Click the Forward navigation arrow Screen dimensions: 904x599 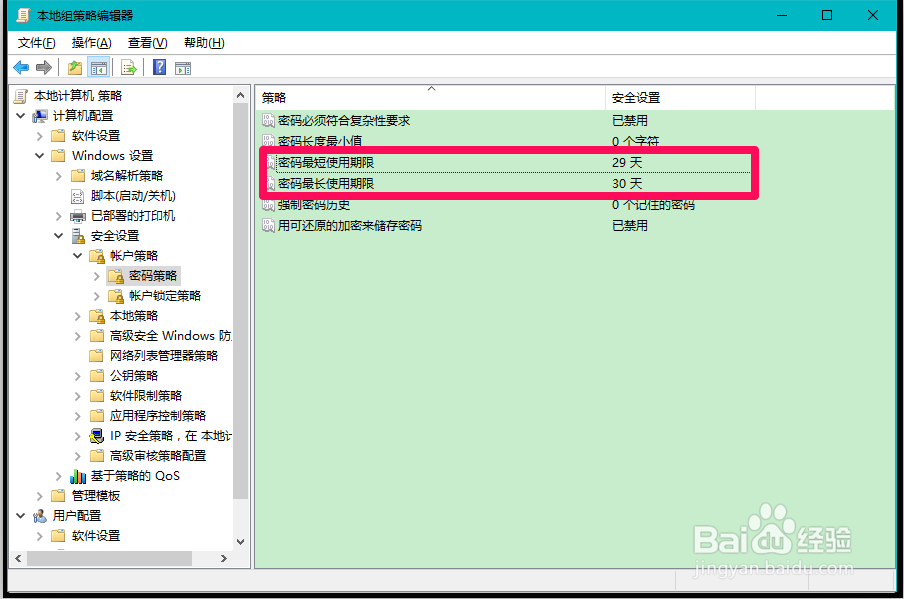pyautogui.click(x=44, y=66)
